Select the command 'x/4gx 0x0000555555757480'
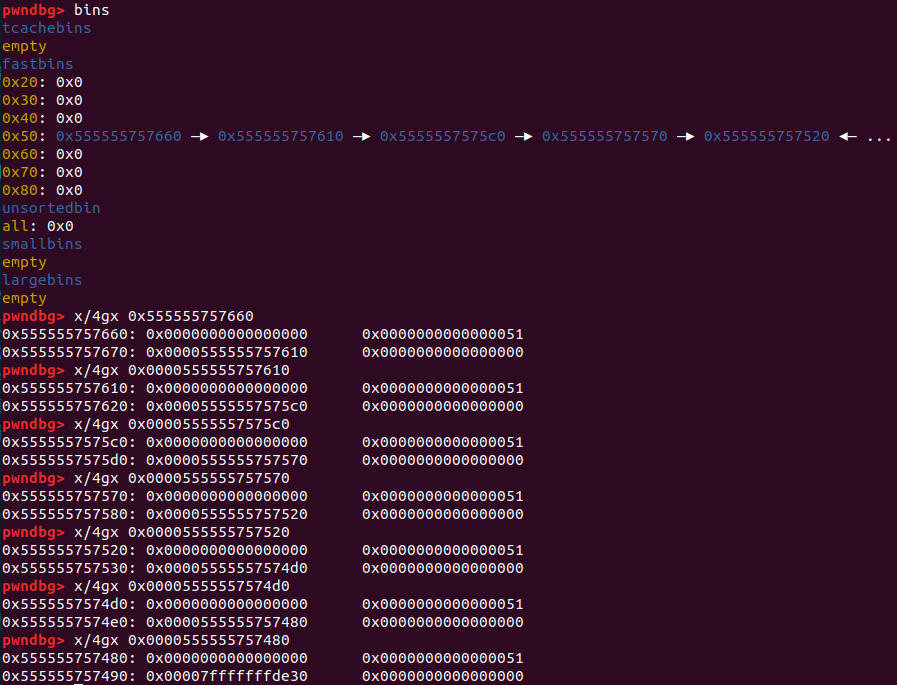This screenshot has width=897, height=685. pos(182,641)
